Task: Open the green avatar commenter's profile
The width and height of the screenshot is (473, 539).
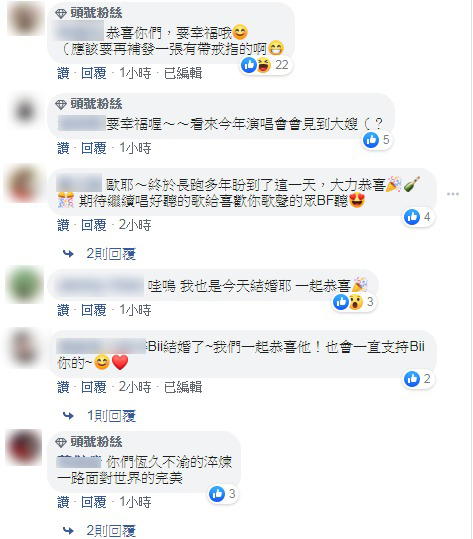Action: 24,285
